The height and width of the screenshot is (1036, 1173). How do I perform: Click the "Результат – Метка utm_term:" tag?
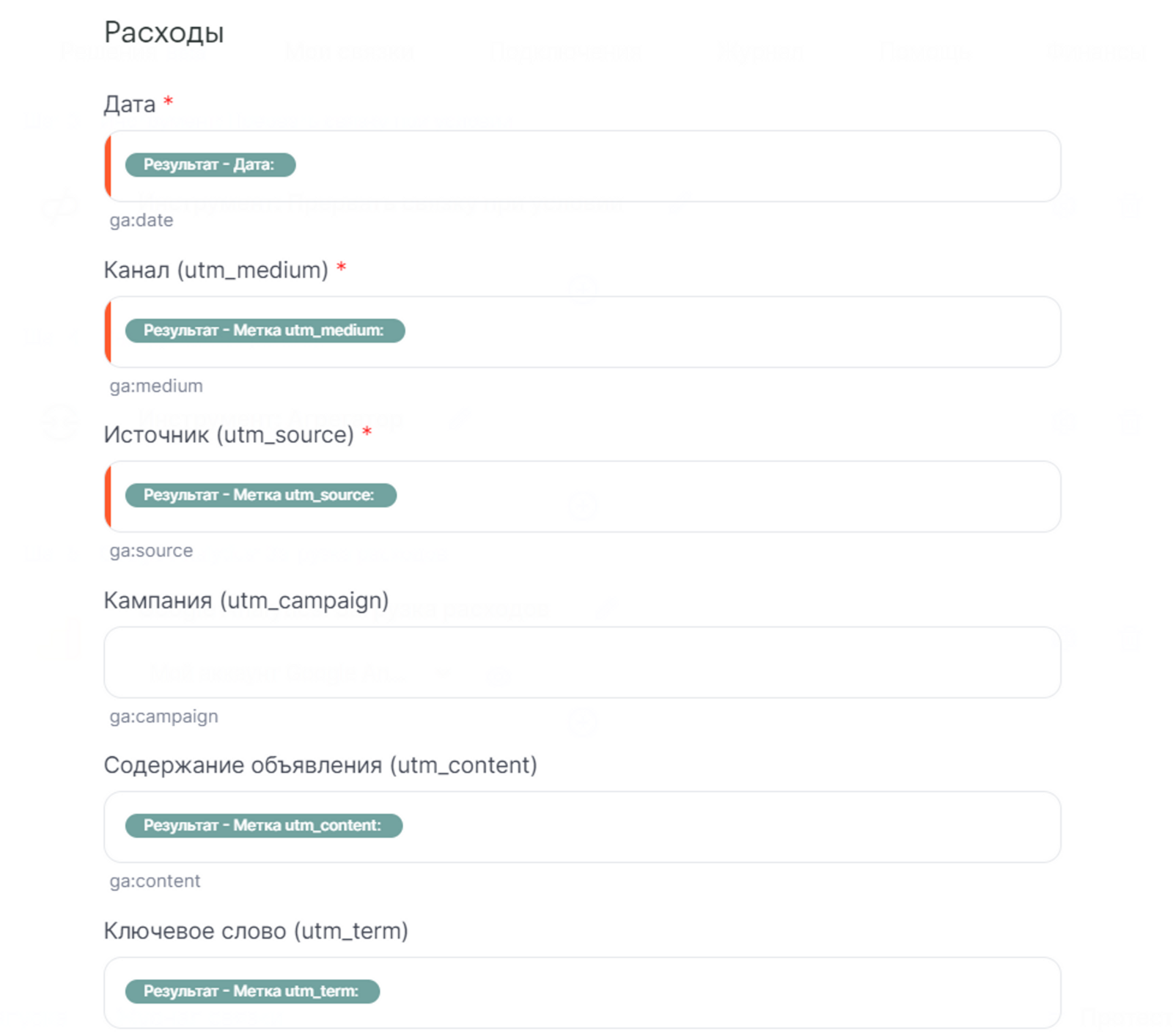[252, 991]
